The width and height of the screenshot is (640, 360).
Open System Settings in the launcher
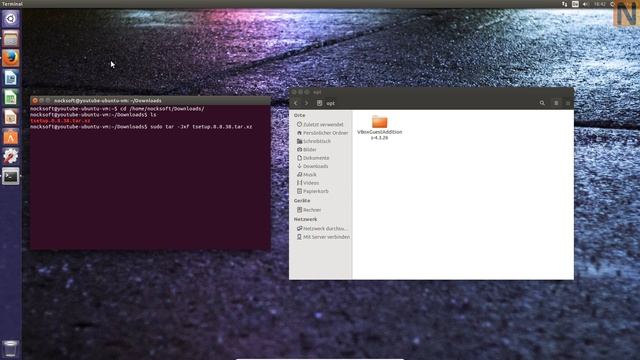[11, 157]
